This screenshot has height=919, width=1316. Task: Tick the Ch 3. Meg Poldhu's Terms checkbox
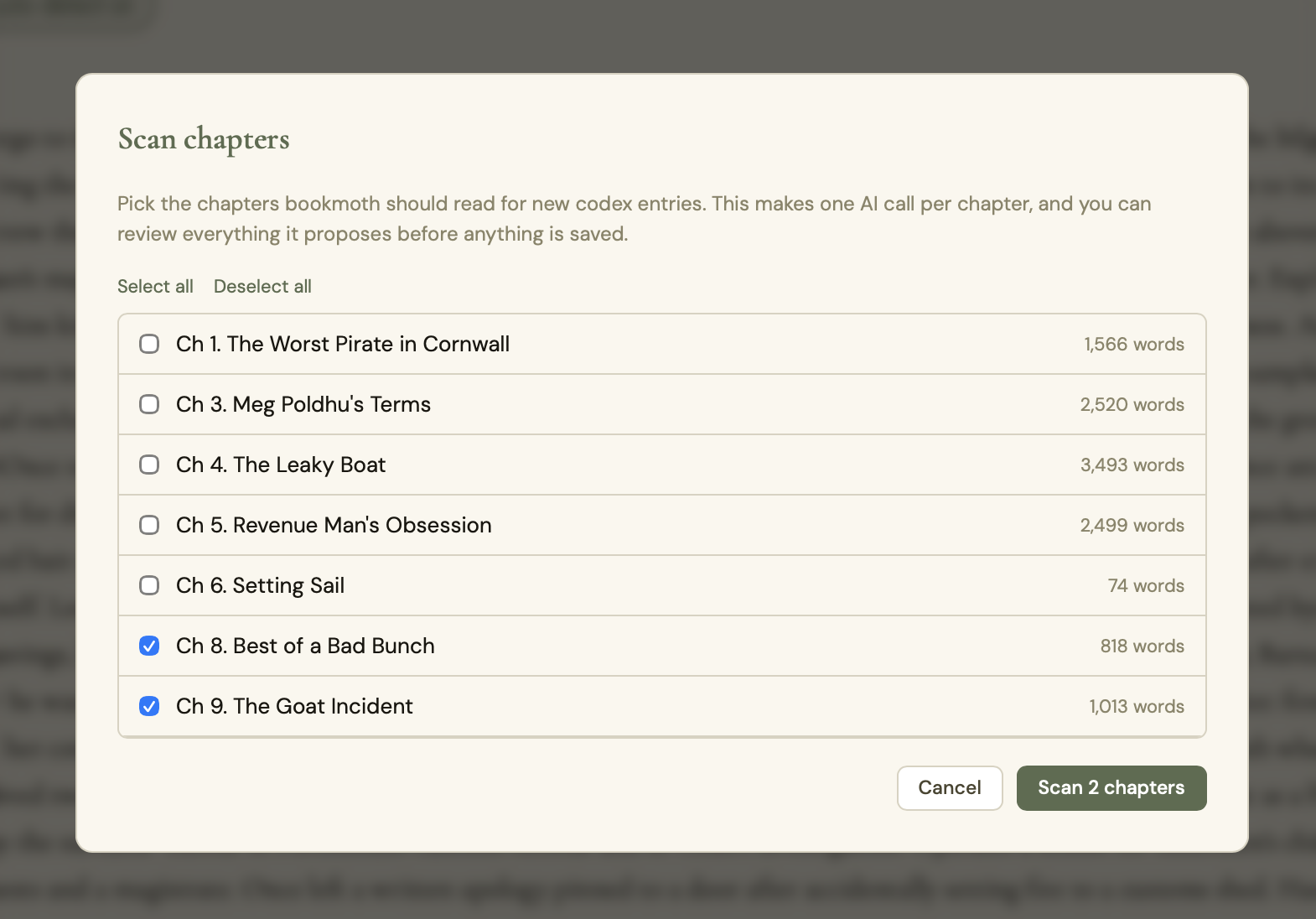coord(149,404)
